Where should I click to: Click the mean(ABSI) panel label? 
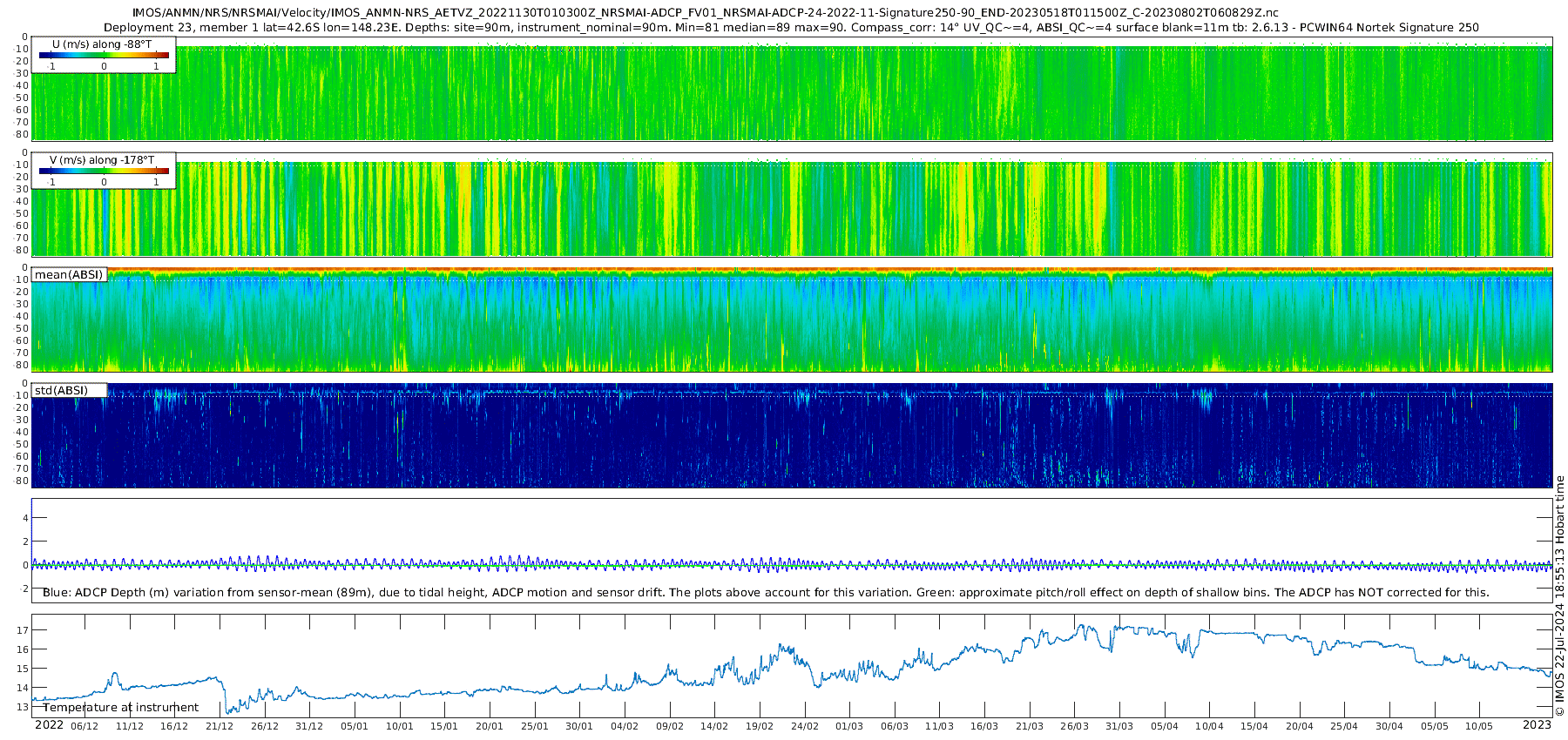[x=69, y=275]
